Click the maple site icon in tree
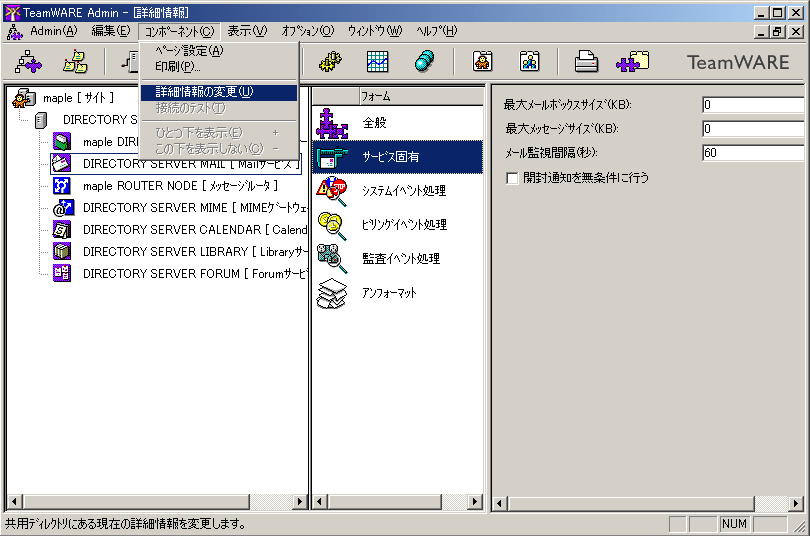 24,98
